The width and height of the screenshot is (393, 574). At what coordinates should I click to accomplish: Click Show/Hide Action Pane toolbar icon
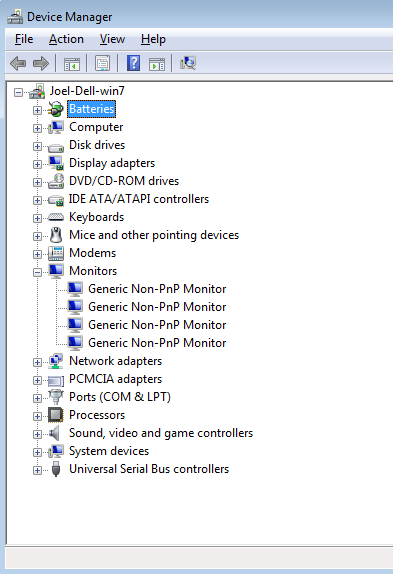point(157,64)
